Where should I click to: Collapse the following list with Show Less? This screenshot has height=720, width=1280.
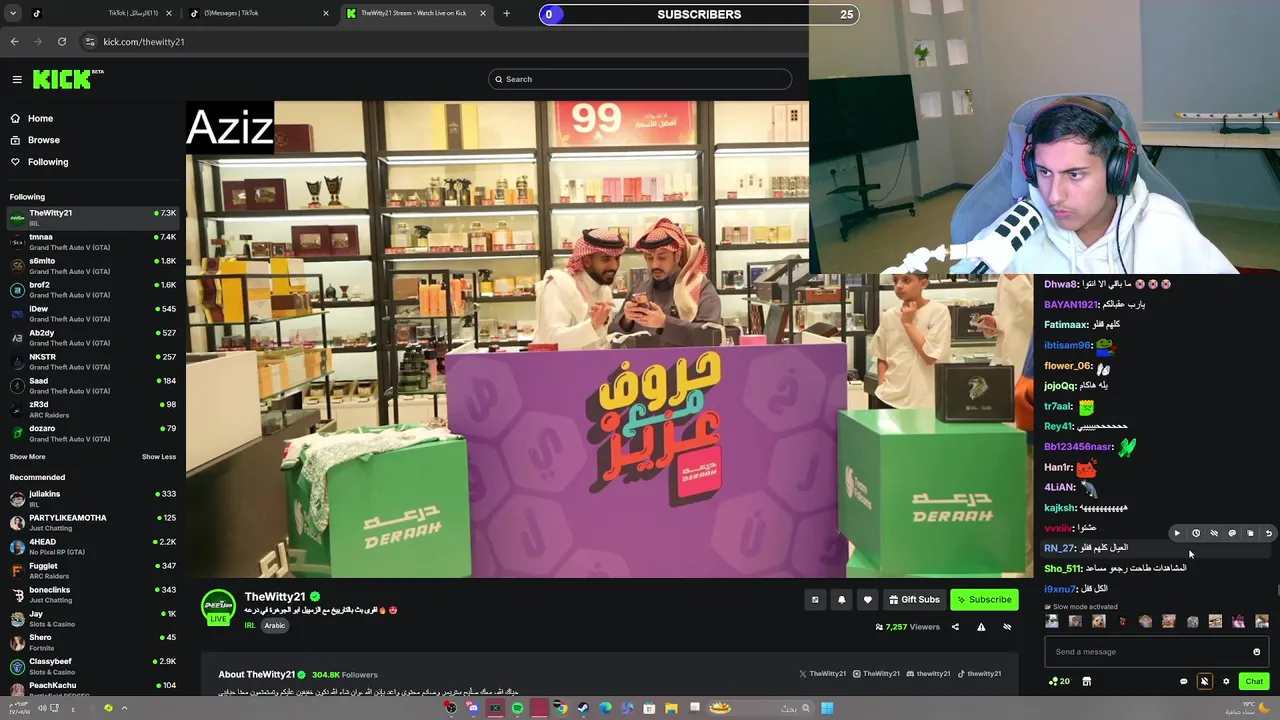pos(159,456)
